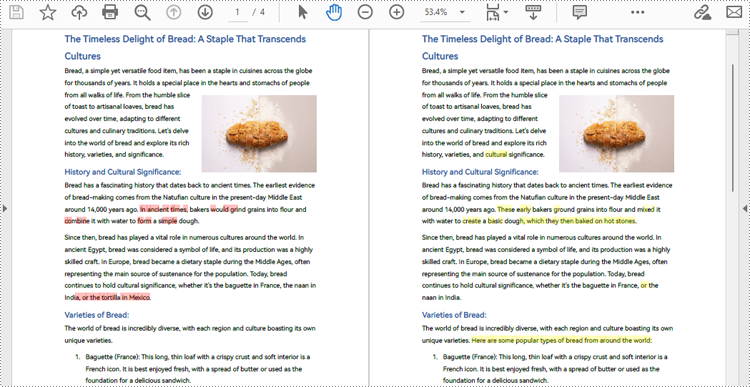This screenshot has width=750, height=387.
Task: Choose the Selection arrow tool
Action: pos(302,12)
